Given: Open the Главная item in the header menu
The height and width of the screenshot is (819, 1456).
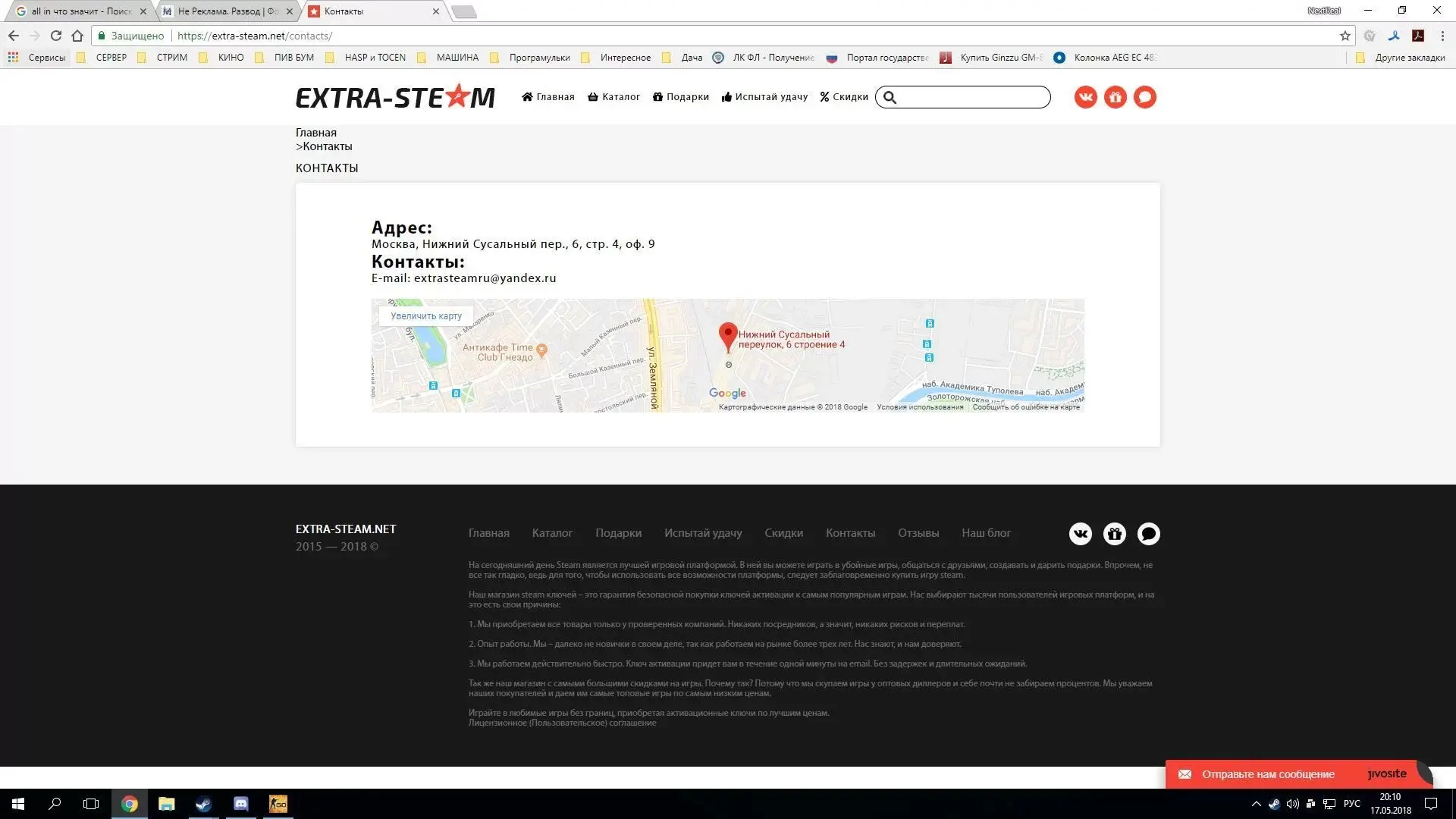Looking at the screenshot, I should [548, 97].
